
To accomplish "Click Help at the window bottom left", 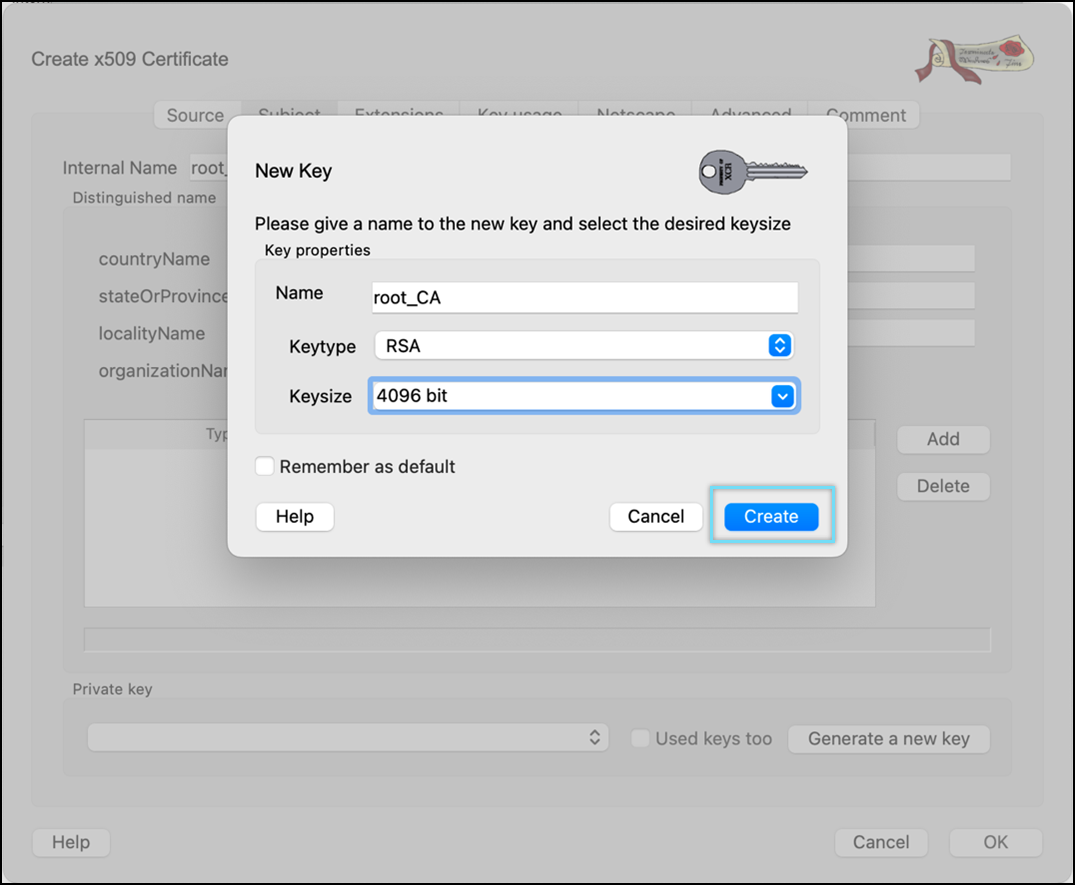I will [x=71, y=842].
